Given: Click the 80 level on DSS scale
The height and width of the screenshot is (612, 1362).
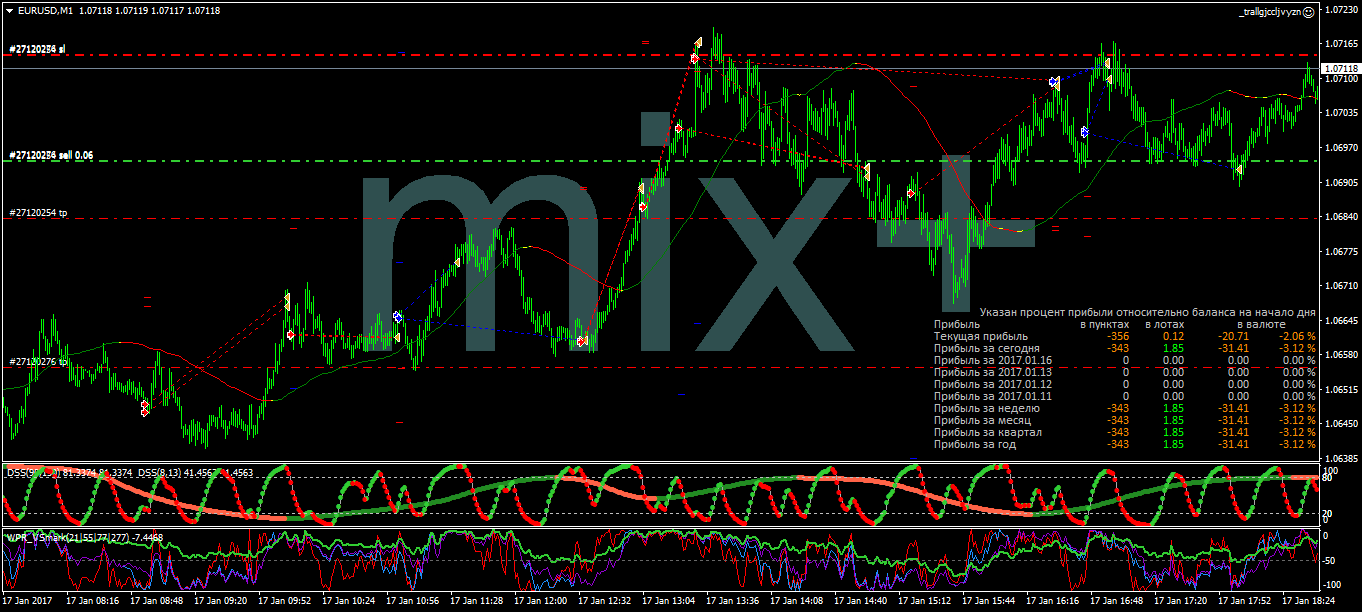Looking at the screenshot, I should tap(1328, 477).
